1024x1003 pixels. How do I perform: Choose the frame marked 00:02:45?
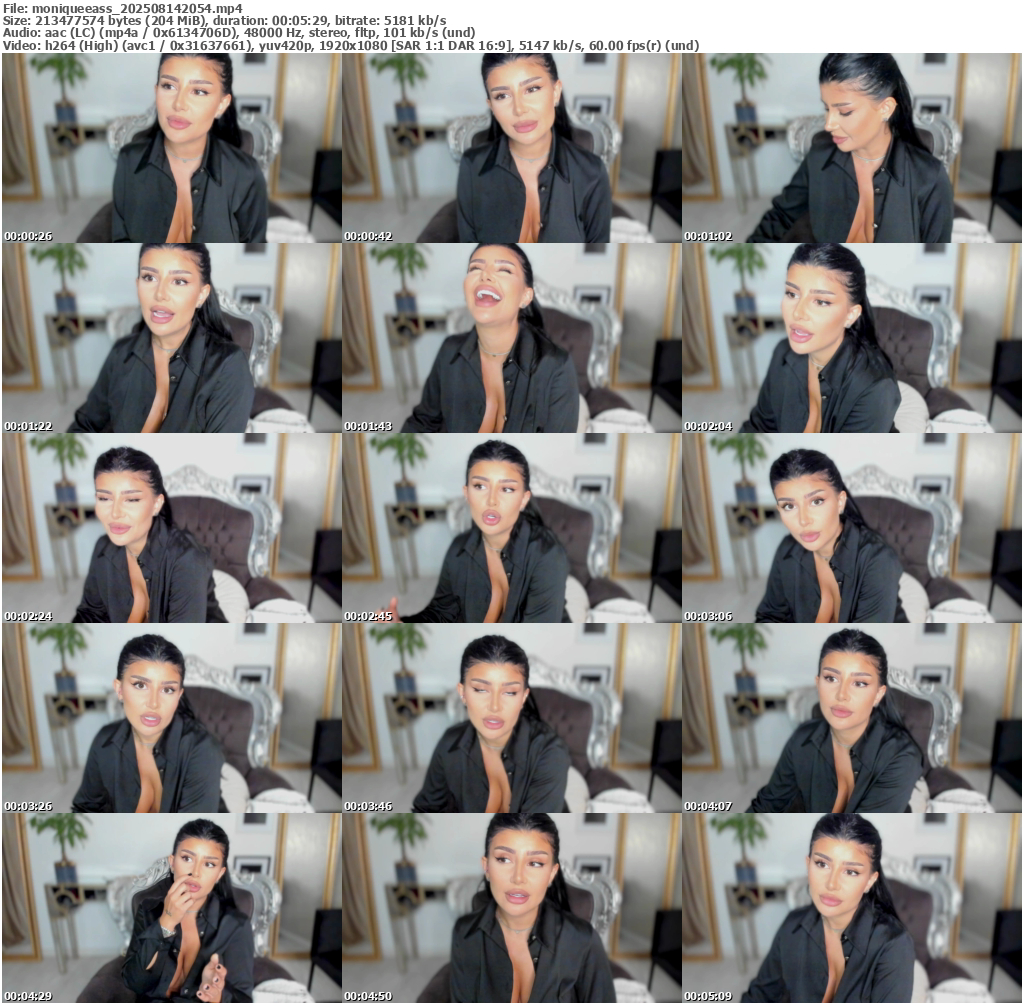coord(511,528)
